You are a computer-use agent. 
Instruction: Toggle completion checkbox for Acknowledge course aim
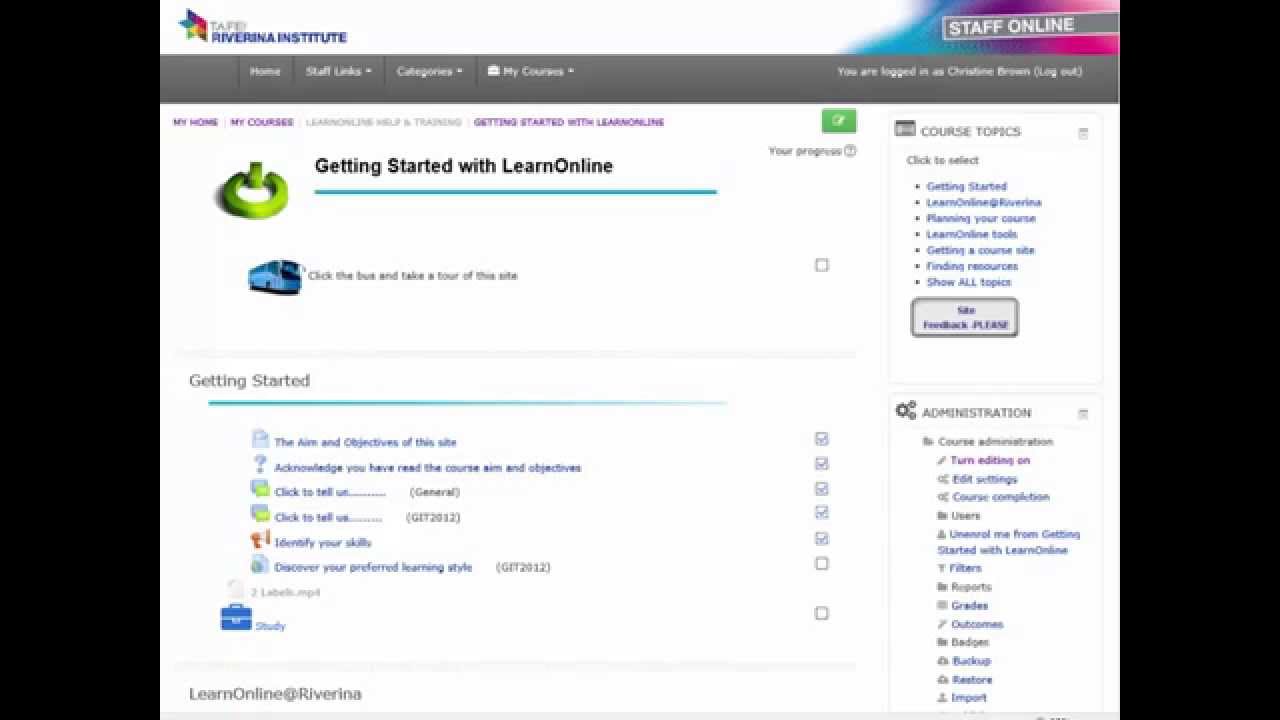pyautogui.click(x=821, y=464)
